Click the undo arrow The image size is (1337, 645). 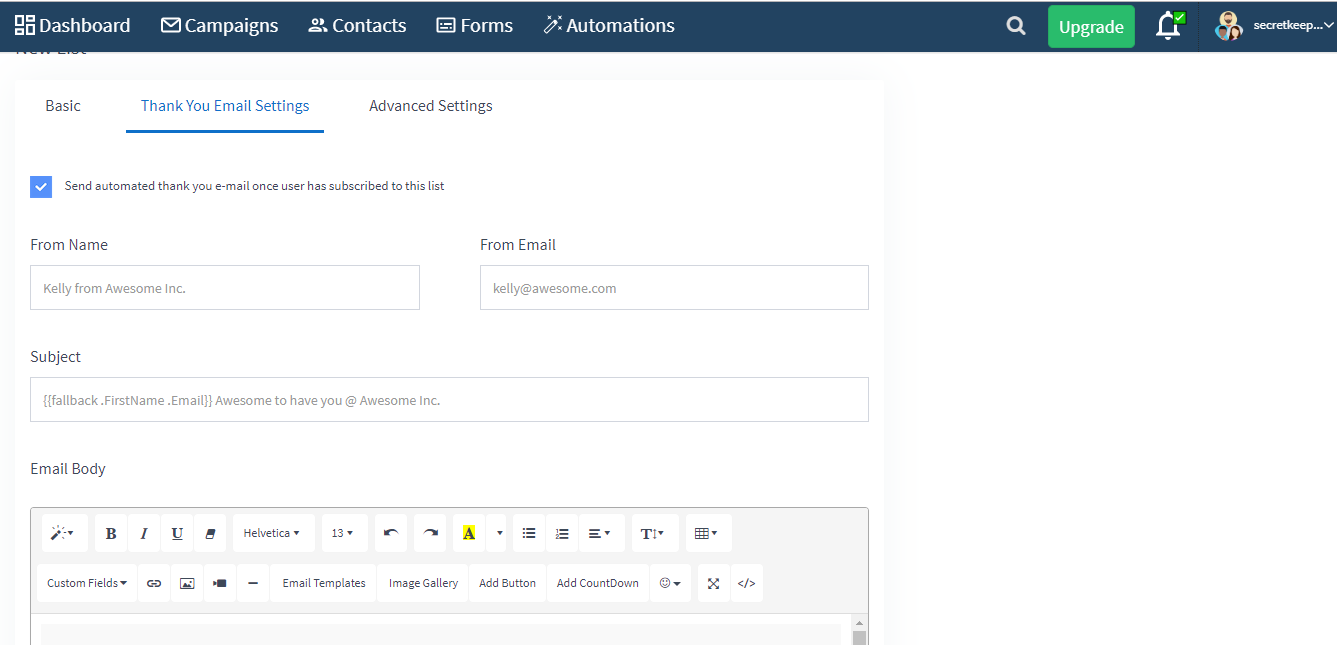pos(391,533)
